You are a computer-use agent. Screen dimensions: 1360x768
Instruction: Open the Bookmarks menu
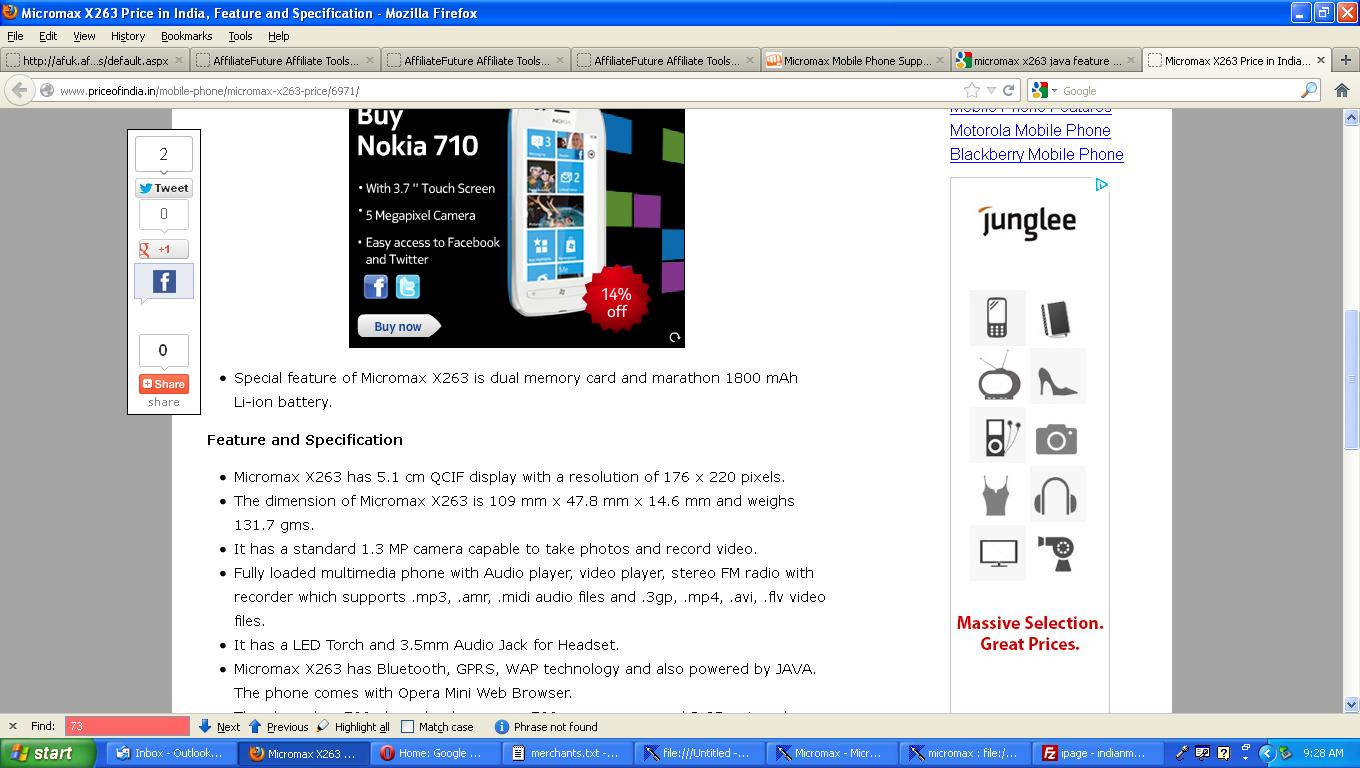pyautogui.click(x=186, y=36)
